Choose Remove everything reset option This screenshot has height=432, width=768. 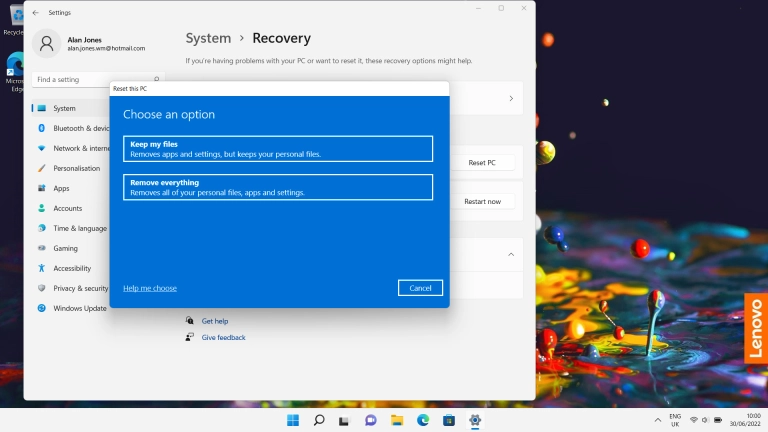278,187
